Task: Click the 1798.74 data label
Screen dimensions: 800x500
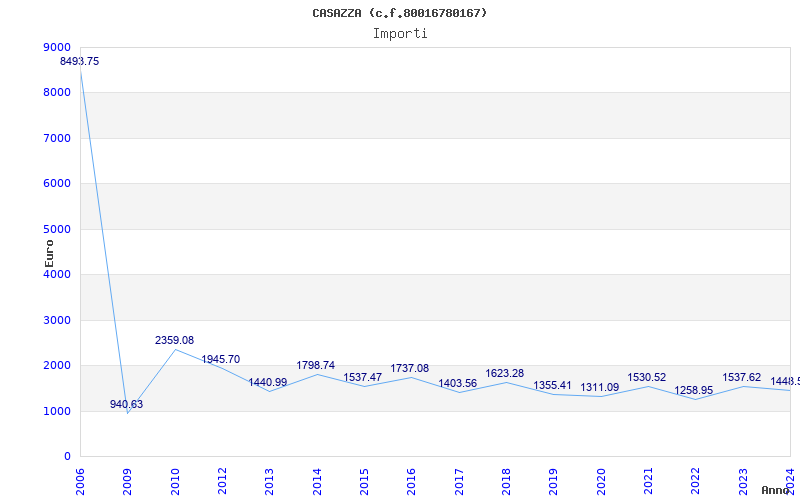Action: (316, 365)
